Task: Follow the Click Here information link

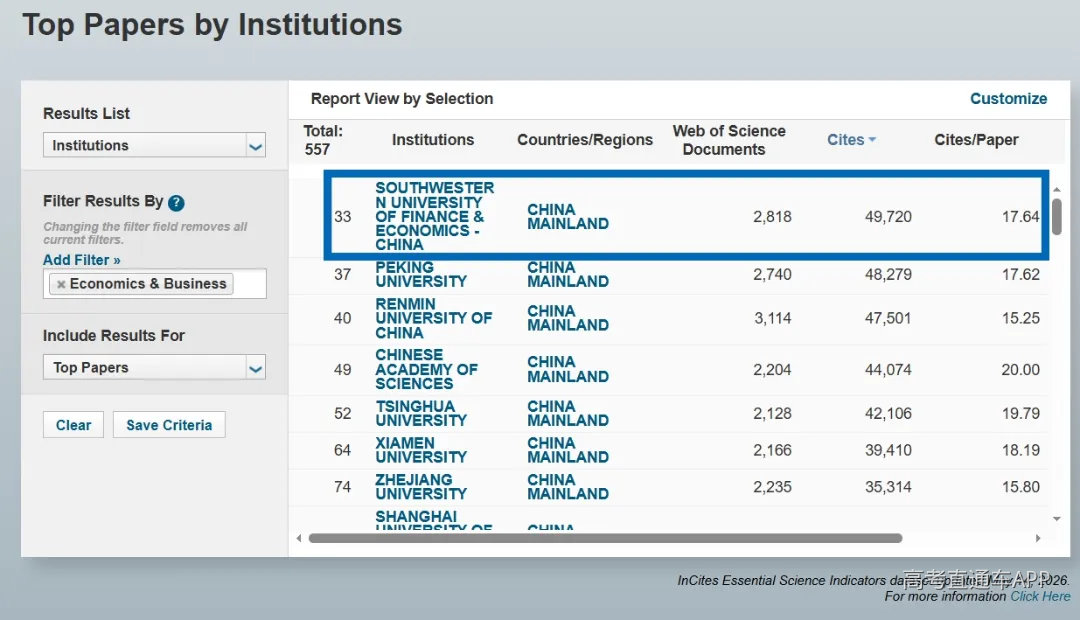Action: 1040,597
